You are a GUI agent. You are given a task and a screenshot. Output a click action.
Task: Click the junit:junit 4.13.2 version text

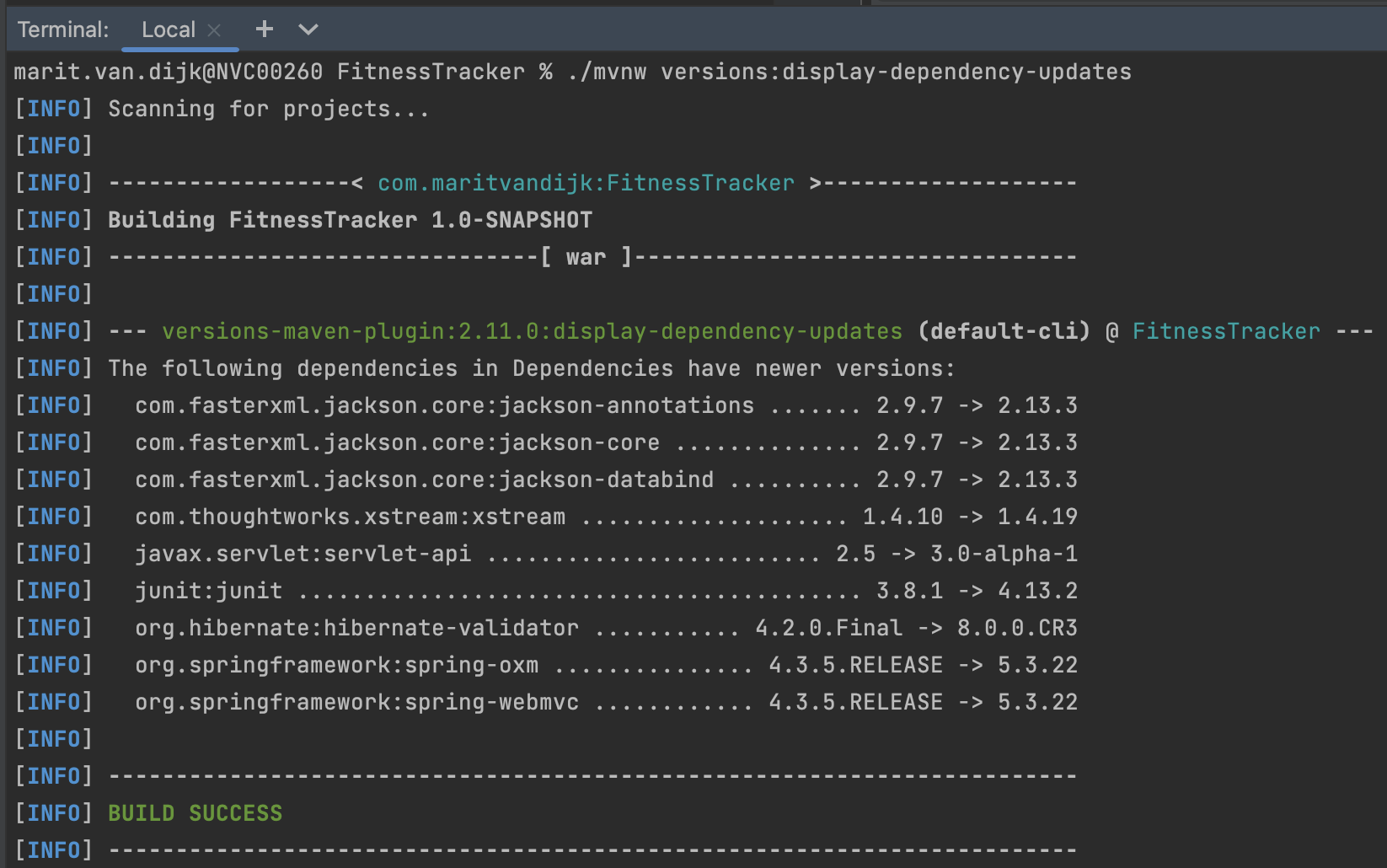click(x=1038, y=590)
